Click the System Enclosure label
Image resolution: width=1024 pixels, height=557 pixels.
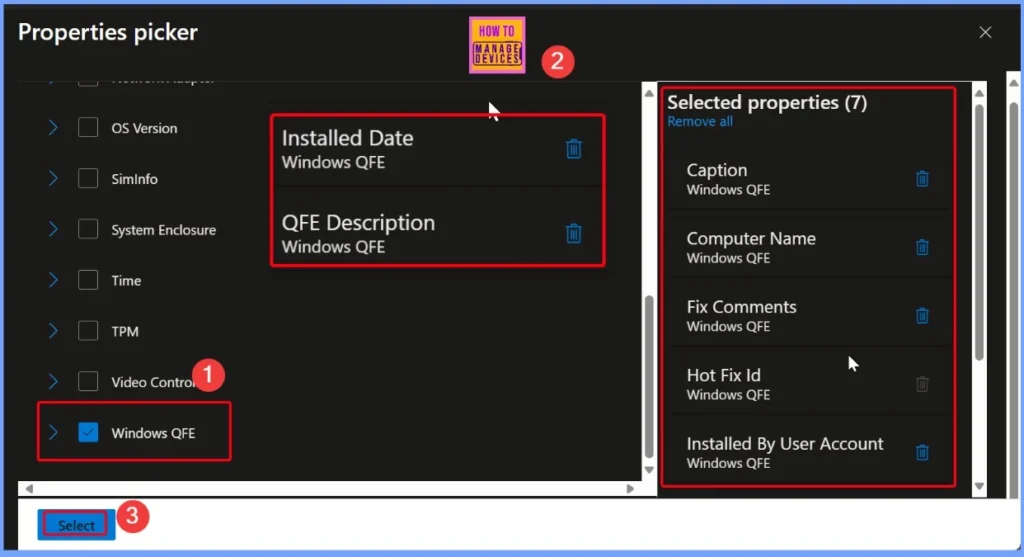(x=163, y=230)
